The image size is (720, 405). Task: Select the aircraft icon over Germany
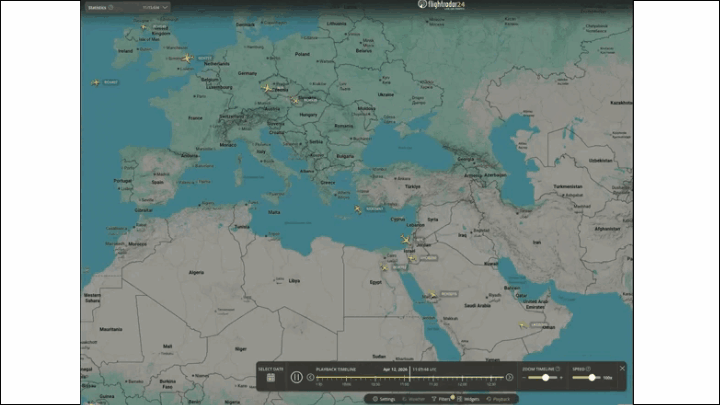pyautogui.click(x=266, y=87)
